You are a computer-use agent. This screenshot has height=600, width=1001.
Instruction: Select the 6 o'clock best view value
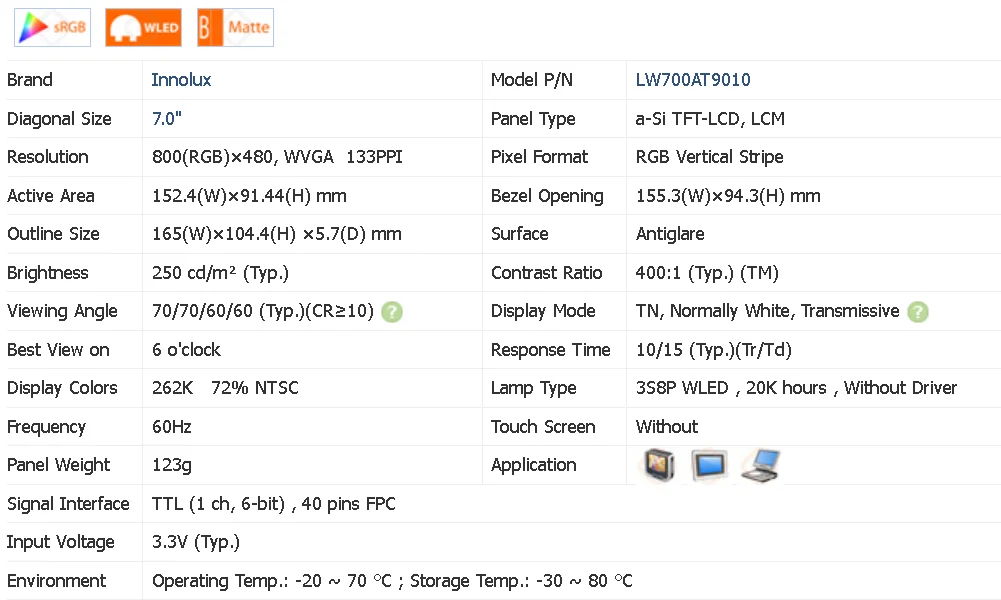[186, 350]
